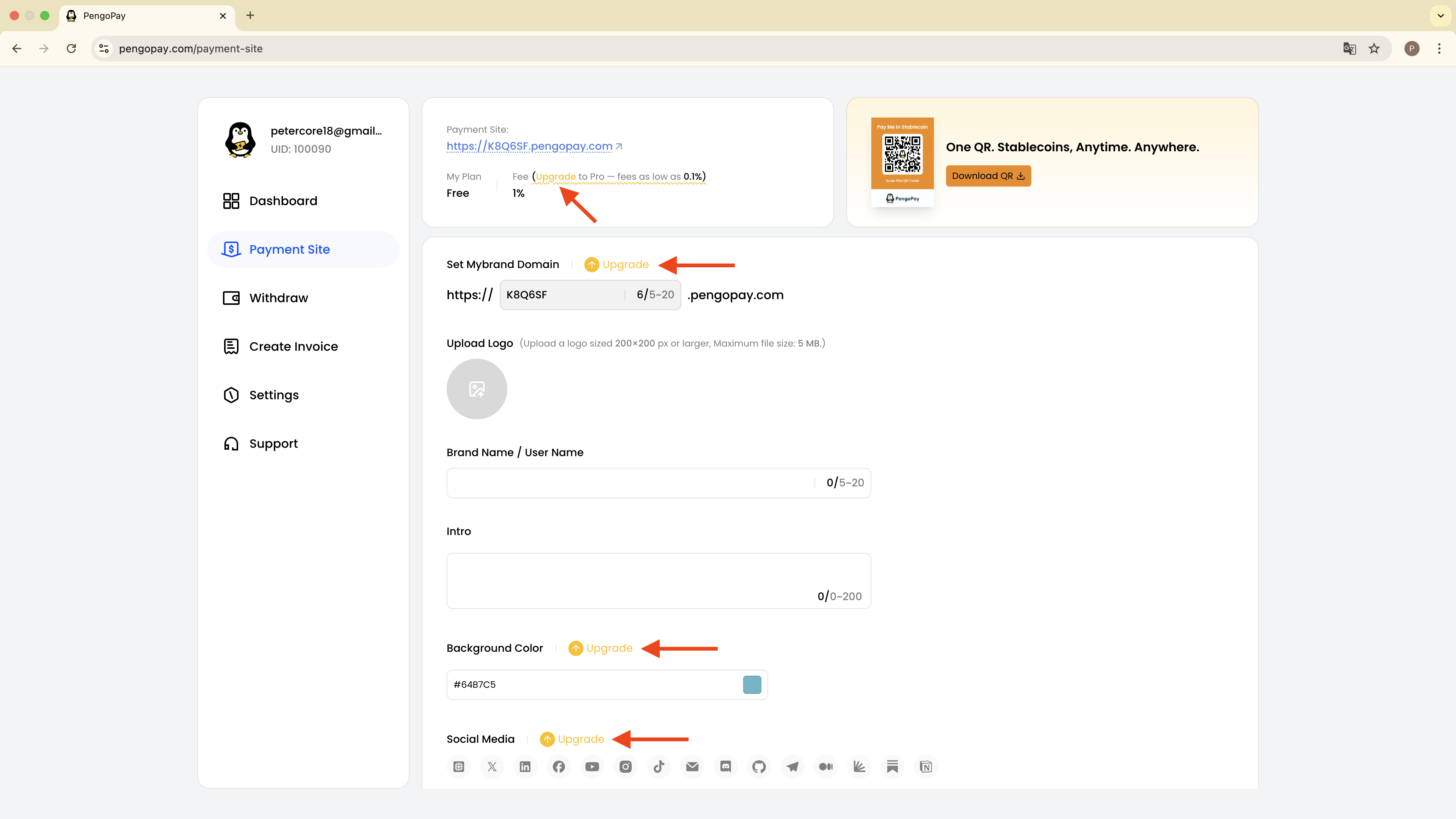Select the LinkedIn social icon

[525, 767]
